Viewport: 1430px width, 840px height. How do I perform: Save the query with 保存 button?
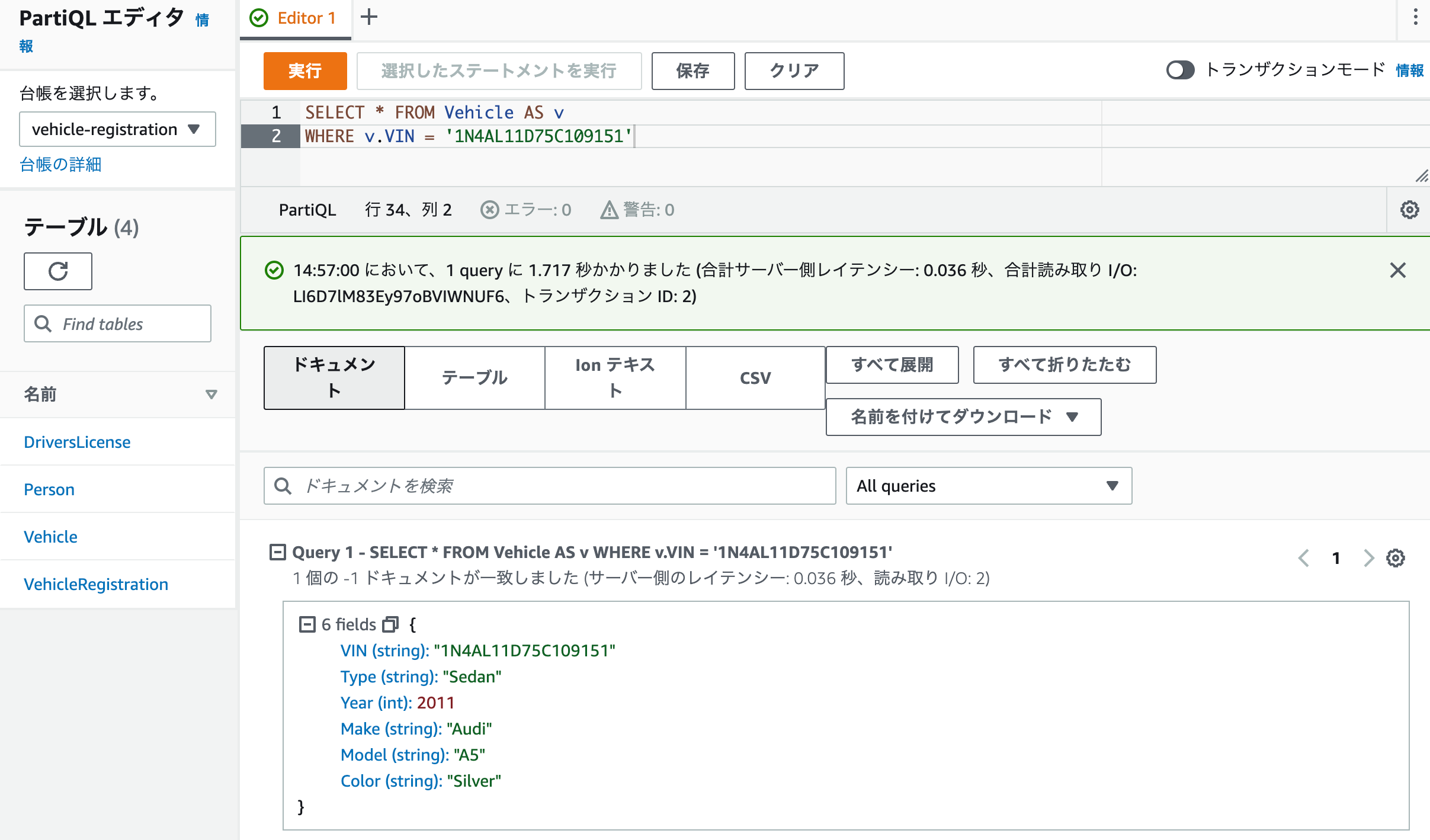pos(693,71)
